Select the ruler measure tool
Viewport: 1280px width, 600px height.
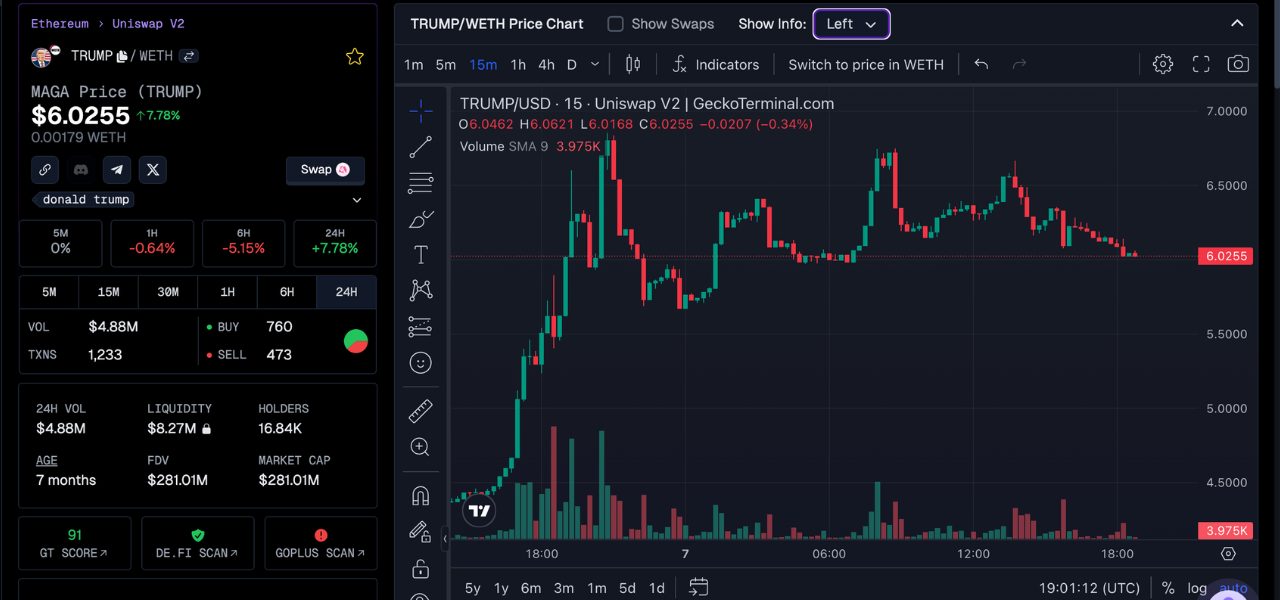click(421, 411)
